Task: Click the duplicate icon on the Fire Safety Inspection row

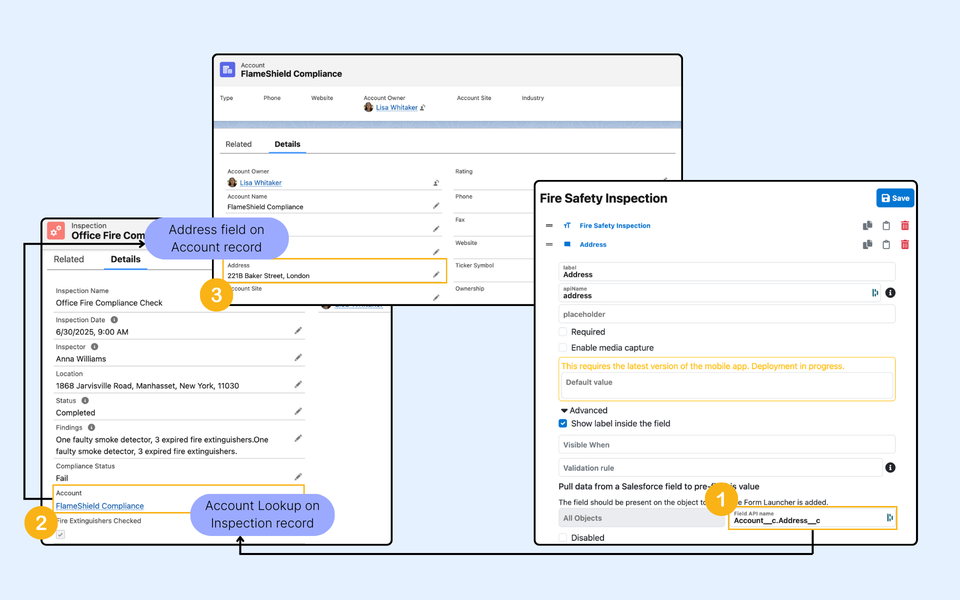Action: pos(867,226)
